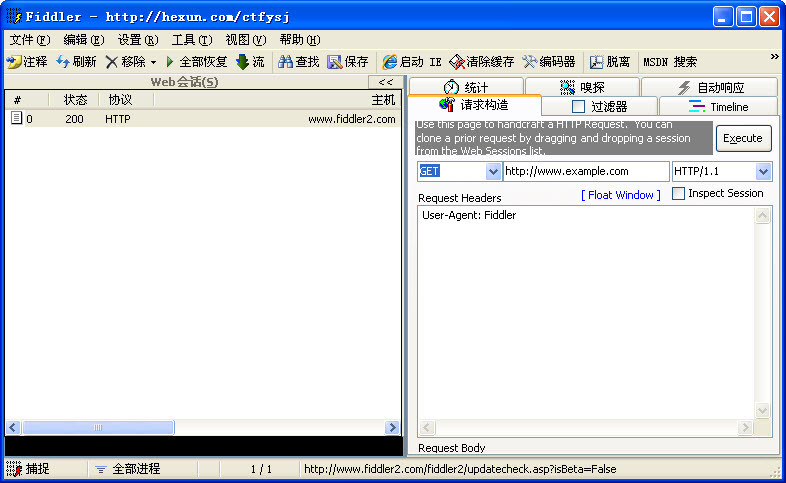Click sessions list scroll right arrow

coord(392,427)
